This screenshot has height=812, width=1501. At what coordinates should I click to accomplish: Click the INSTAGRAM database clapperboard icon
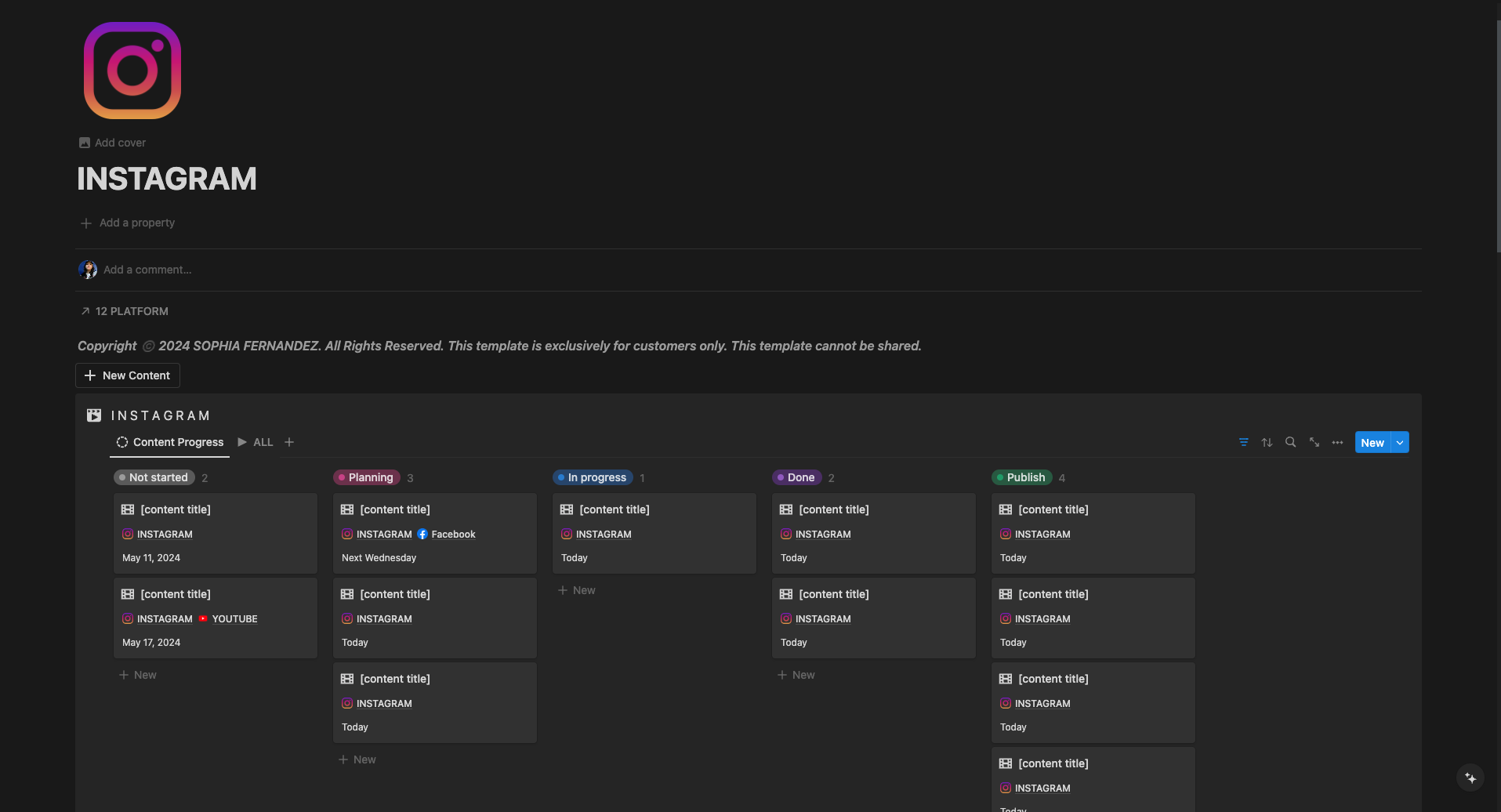(94, 415)
